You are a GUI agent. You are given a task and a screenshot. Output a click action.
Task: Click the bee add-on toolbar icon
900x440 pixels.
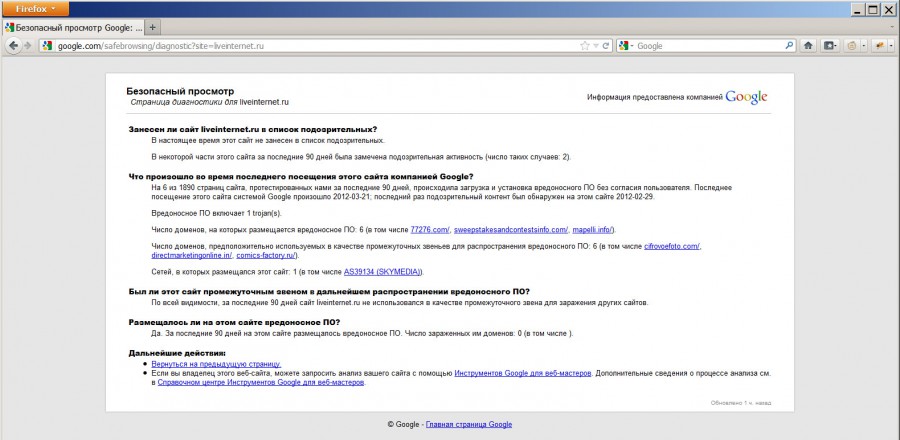879,46
